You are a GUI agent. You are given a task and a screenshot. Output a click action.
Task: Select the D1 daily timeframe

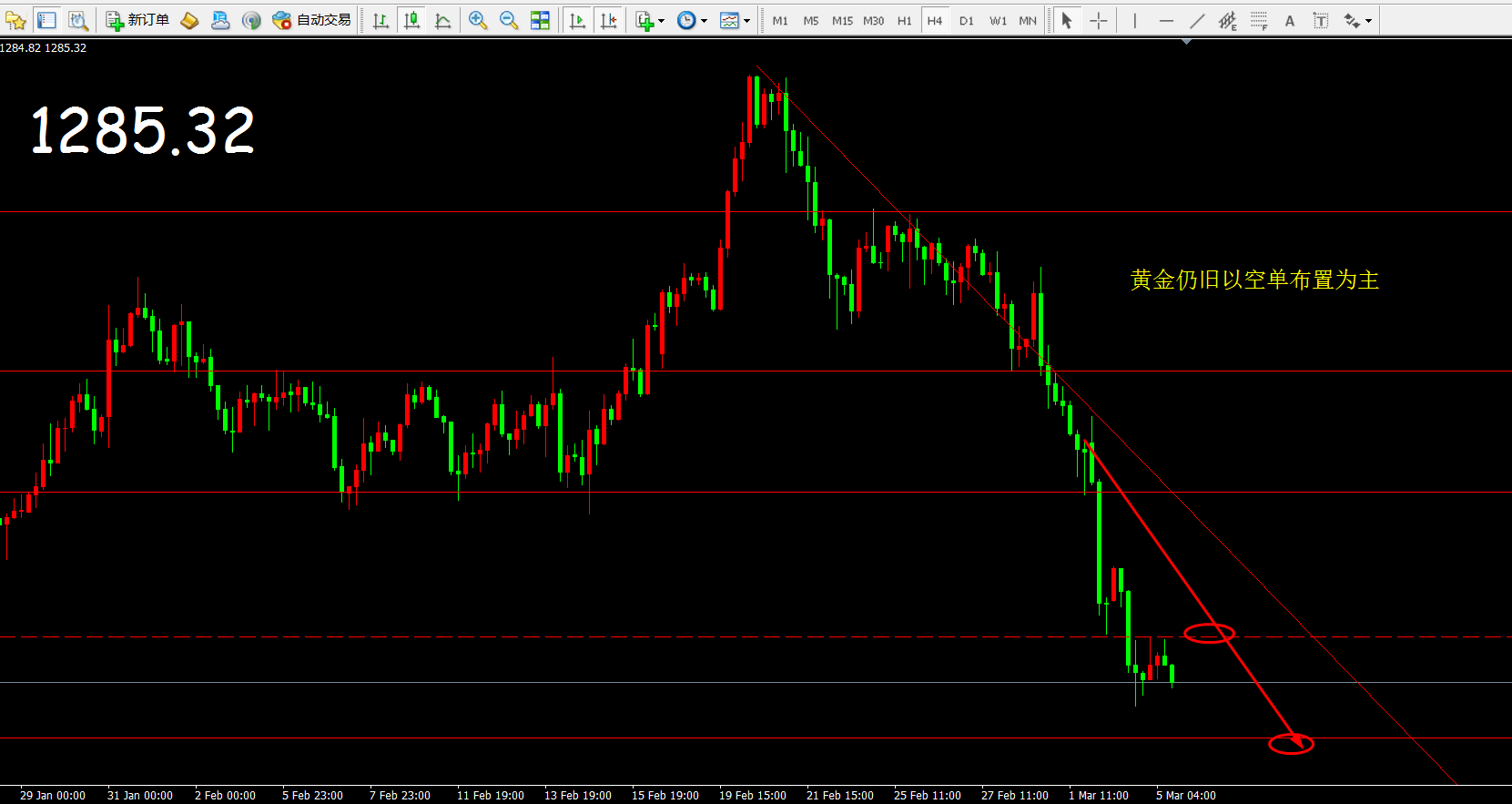point(967,20)
